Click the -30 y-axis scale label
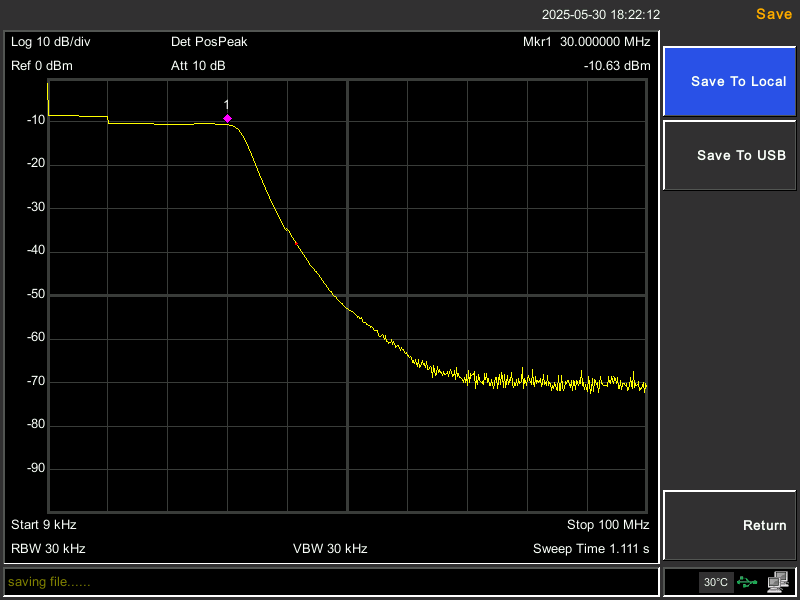 coord(34,208)
